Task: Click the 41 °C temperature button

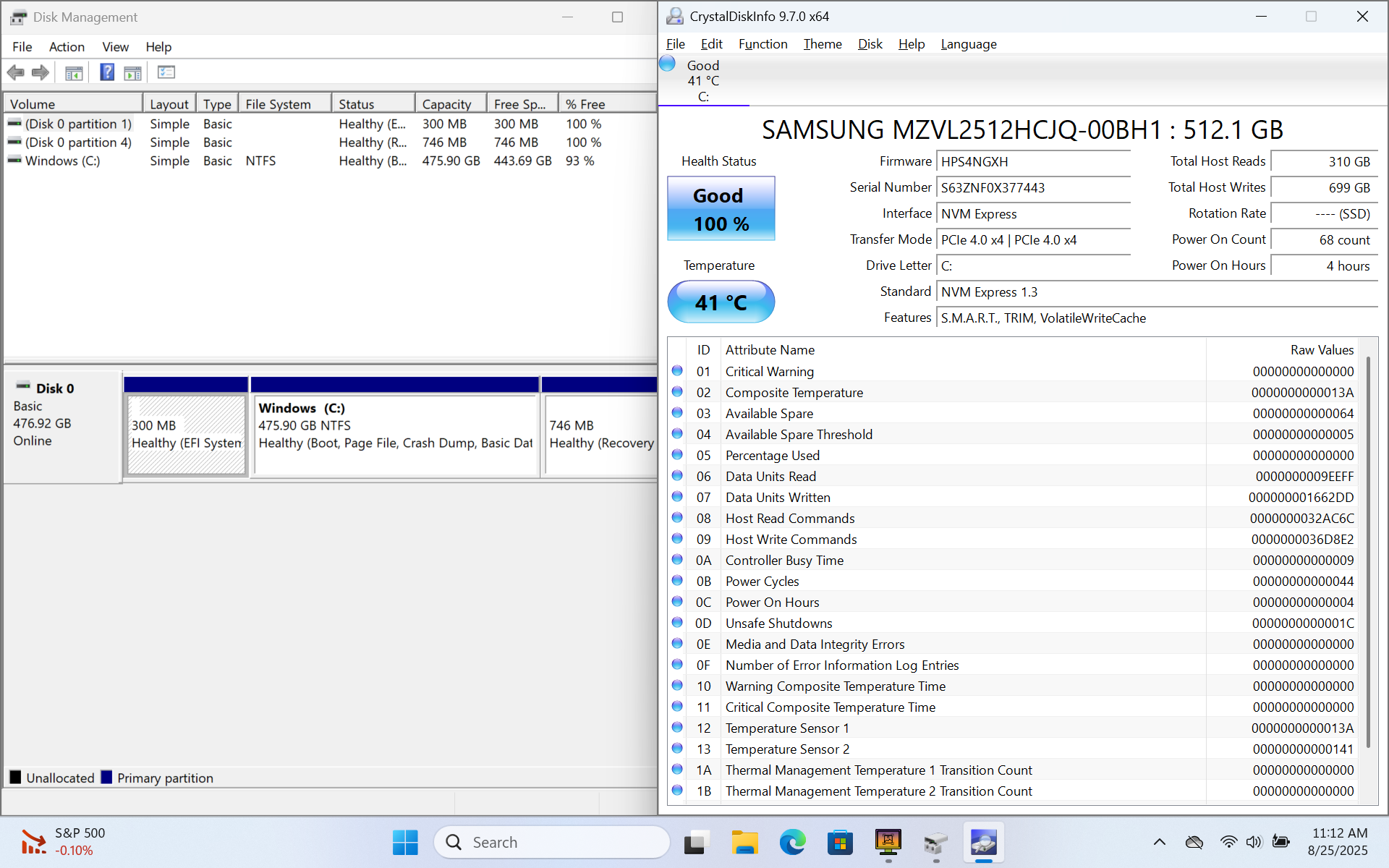Action: coord(721,302)
